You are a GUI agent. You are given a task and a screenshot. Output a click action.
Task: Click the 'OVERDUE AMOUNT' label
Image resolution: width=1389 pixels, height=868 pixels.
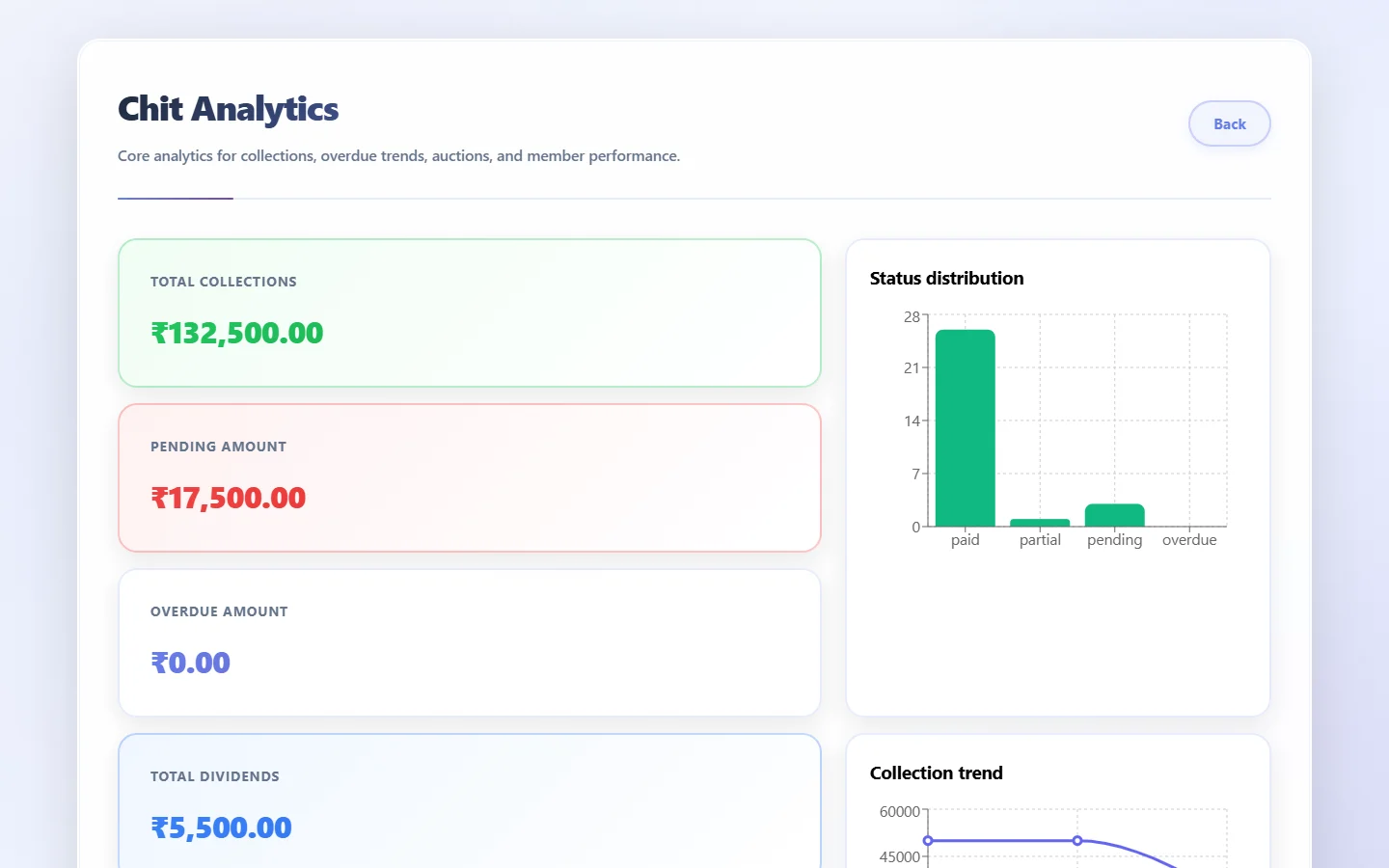pos(219,611)
